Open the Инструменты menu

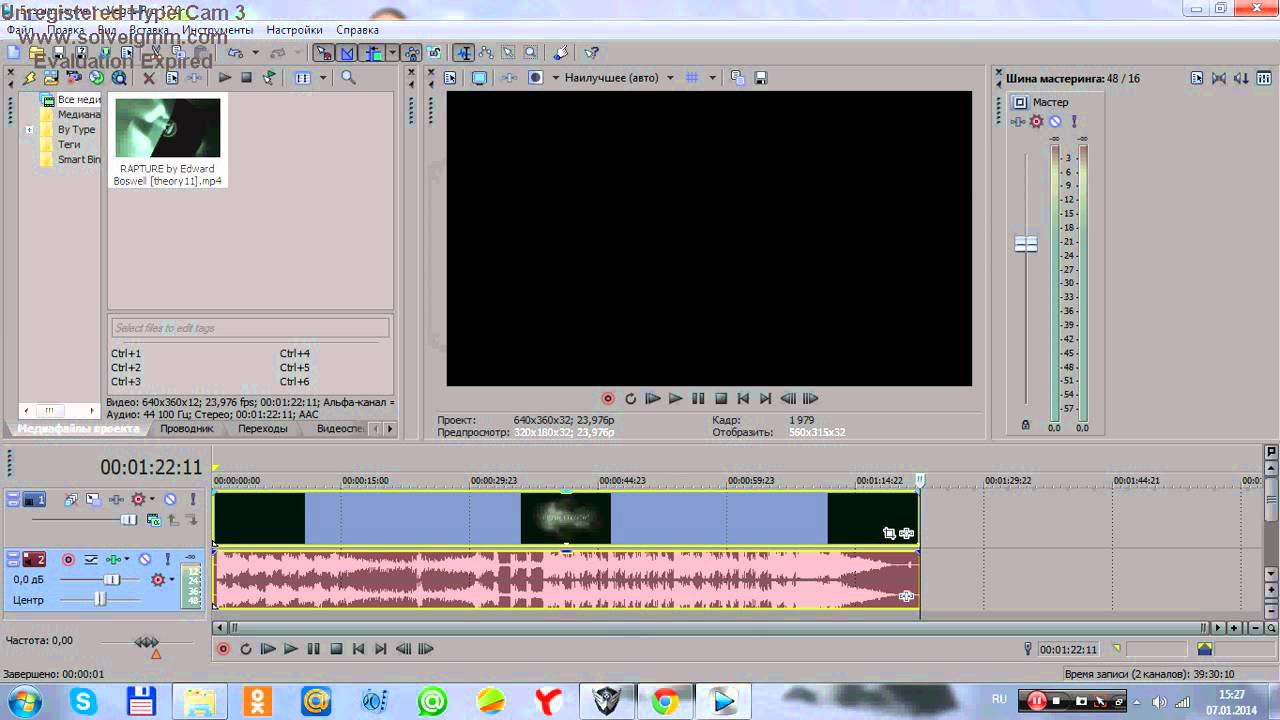tap(217, 30)
